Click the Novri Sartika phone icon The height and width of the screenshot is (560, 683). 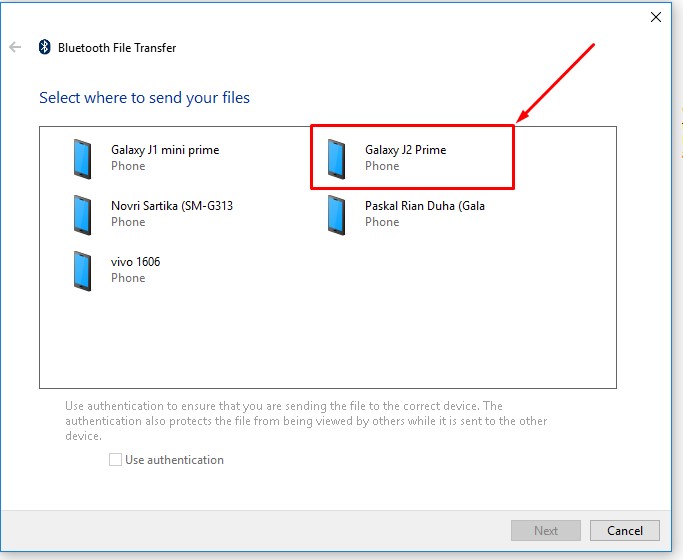(82, 215)
